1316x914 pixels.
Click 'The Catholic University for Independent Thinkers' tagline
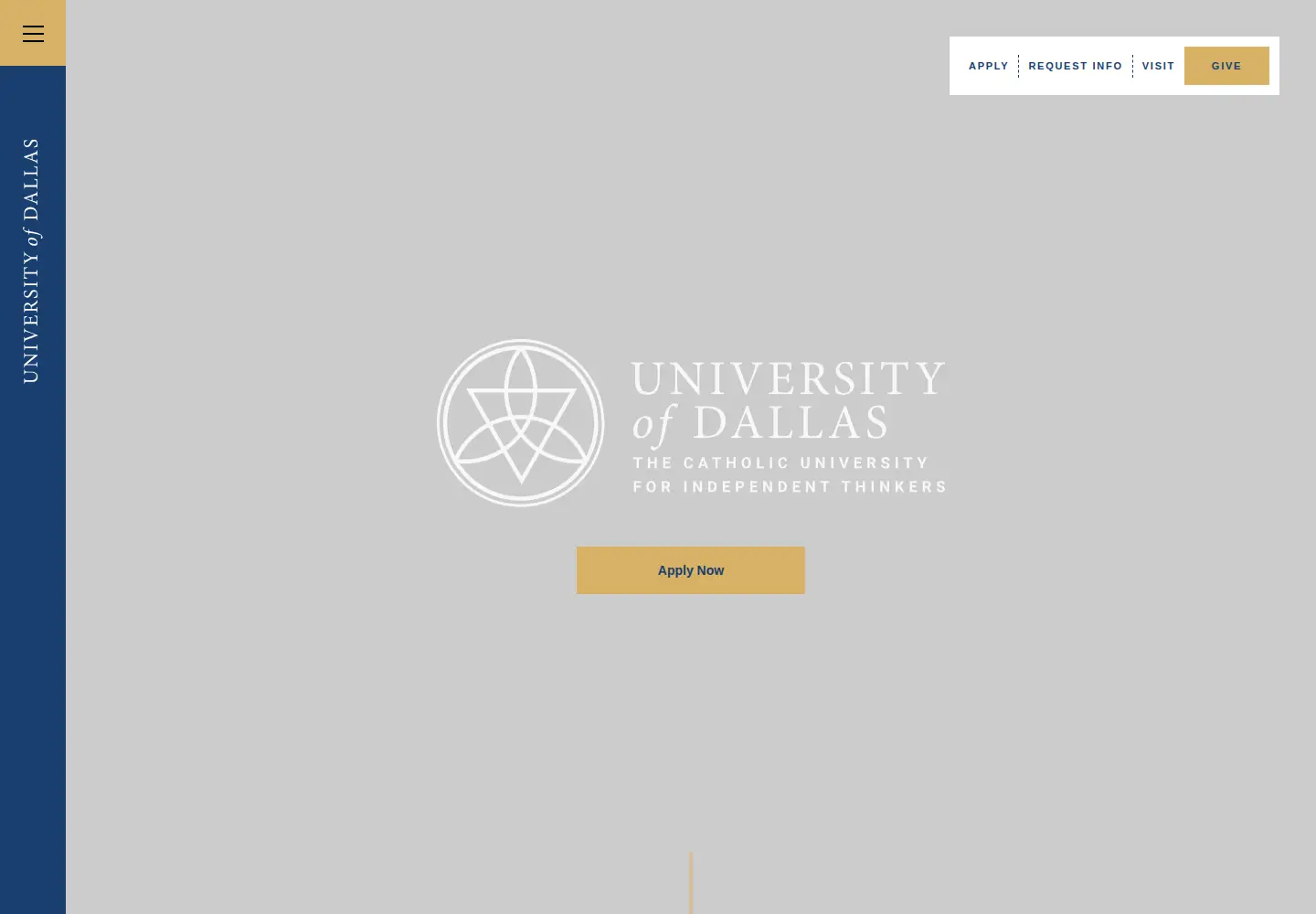point(790,474)
